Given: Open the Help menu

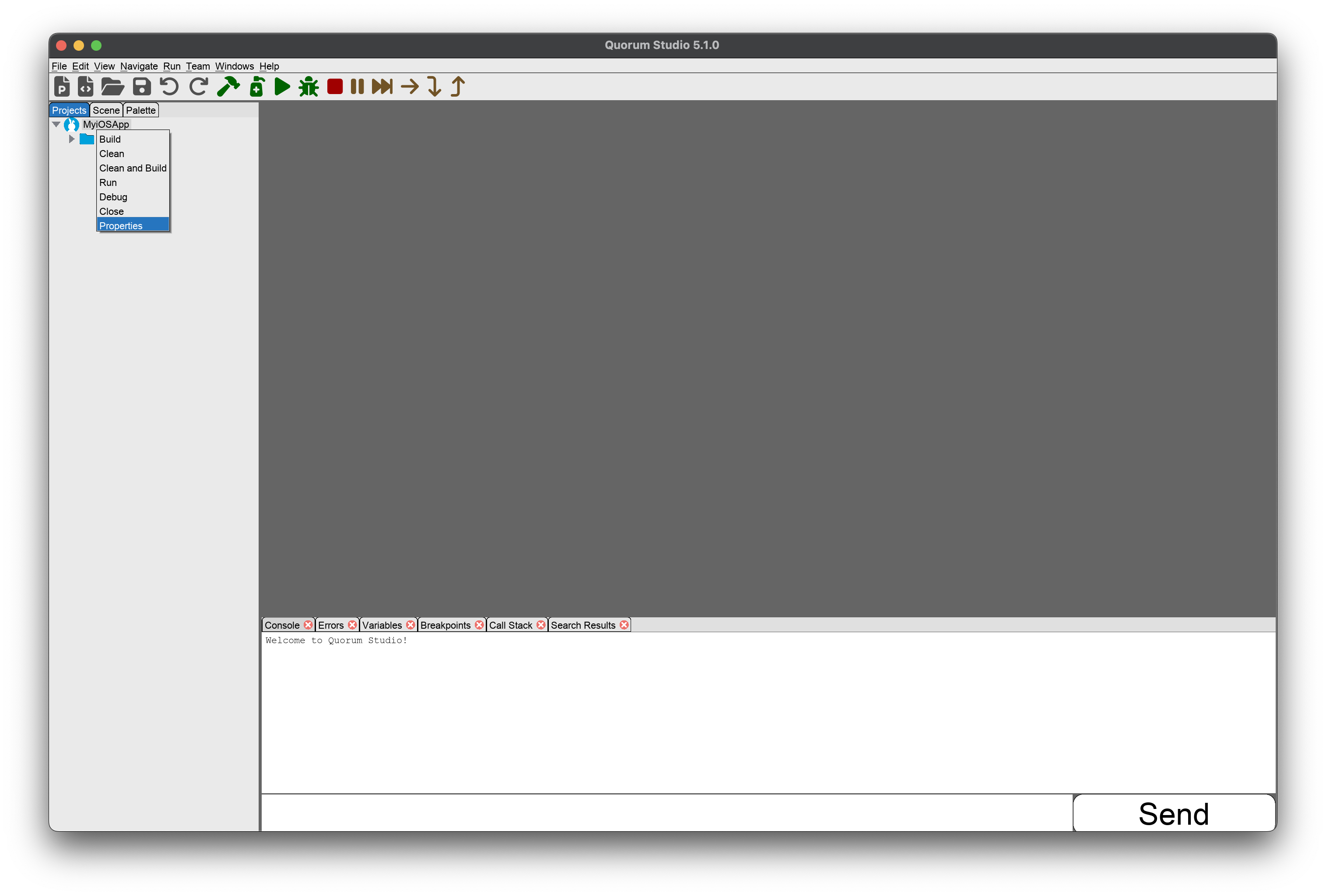Looking at the screenshot, I should (x=269, y=66).
